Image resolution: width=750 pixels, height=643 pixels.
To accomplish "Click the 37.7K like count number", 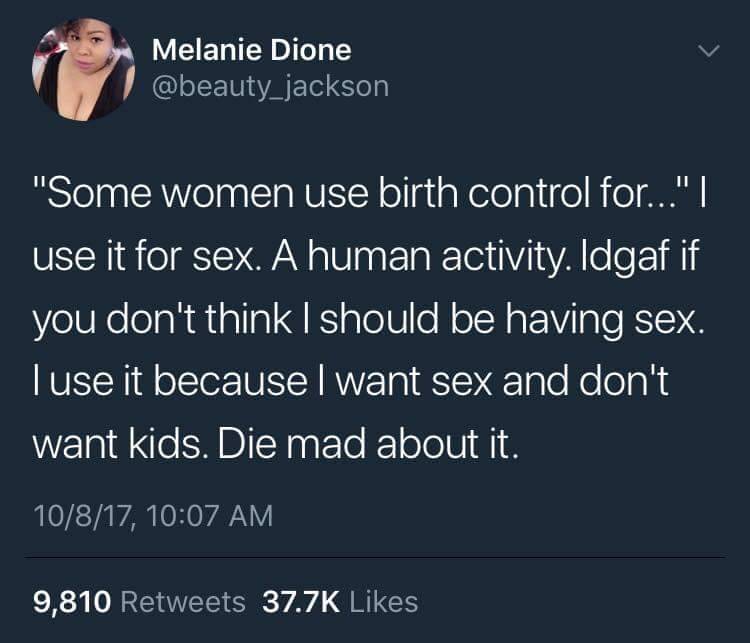I will tap(301, 601).
